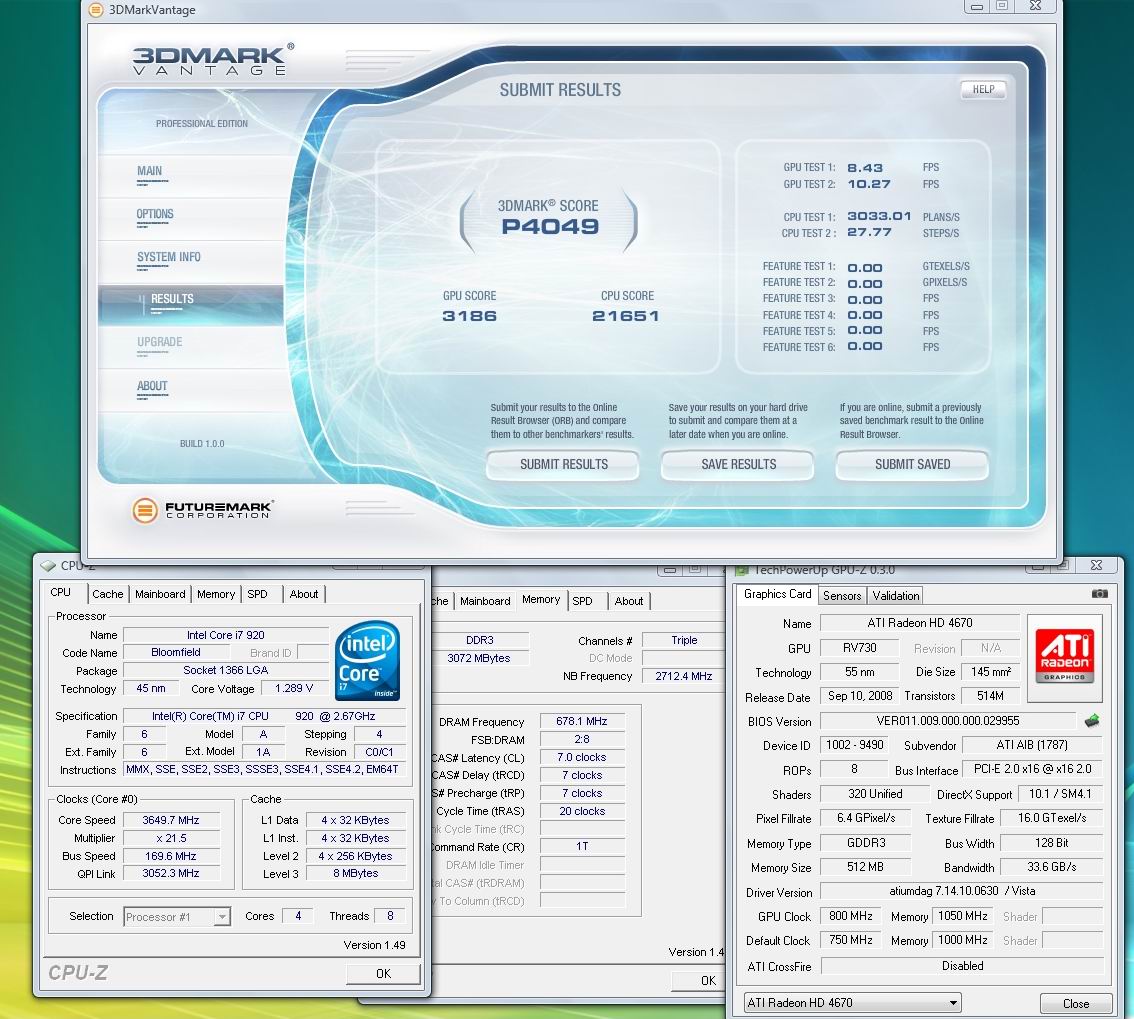This screenshot has height=1019, width=1134.
Task: Take GPU-Z screenshot with camera icon
Action: tap(1099, 594)
